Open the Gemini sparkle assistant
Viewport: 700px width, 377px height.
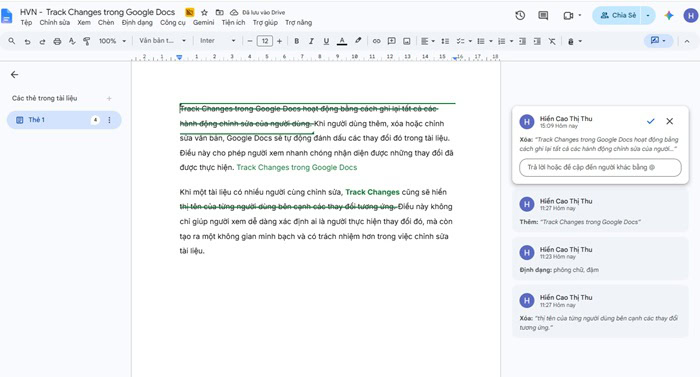pyautogui.click(x=669, y=16)
